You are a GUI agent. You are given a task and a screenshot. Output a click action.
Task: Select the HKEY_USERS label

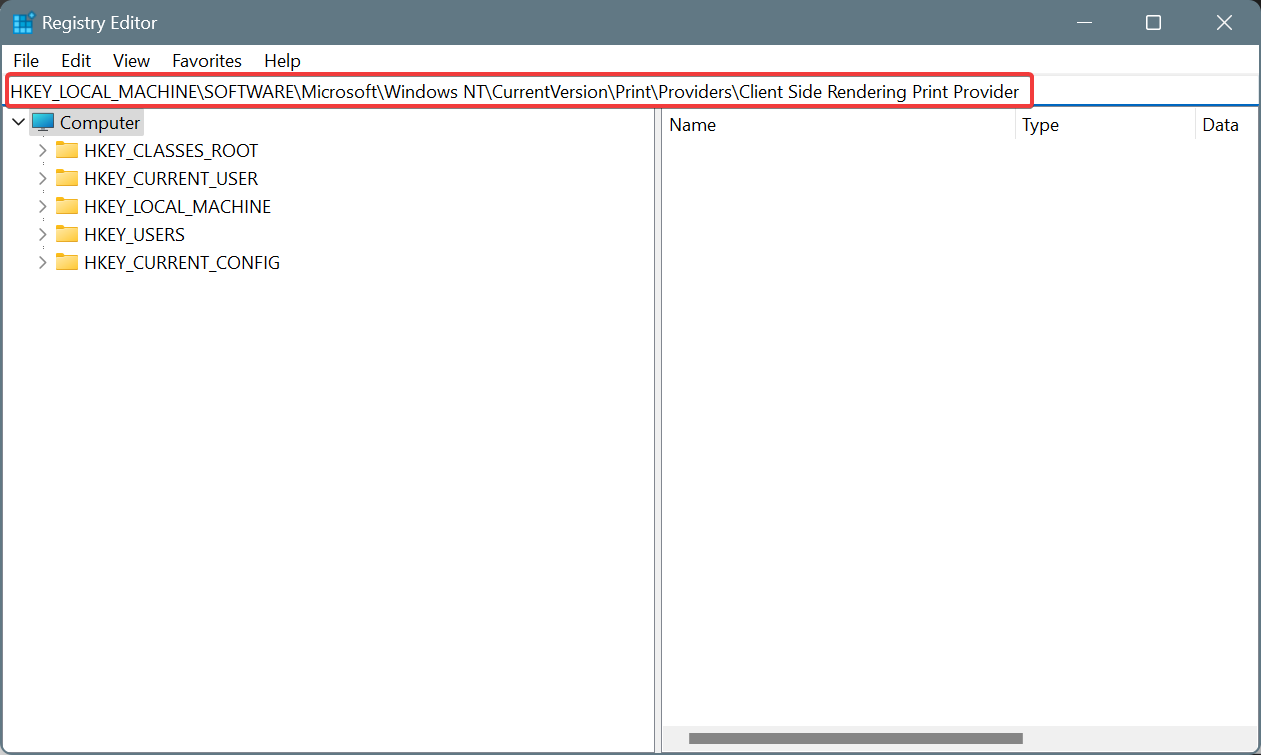tap(134, 235)
